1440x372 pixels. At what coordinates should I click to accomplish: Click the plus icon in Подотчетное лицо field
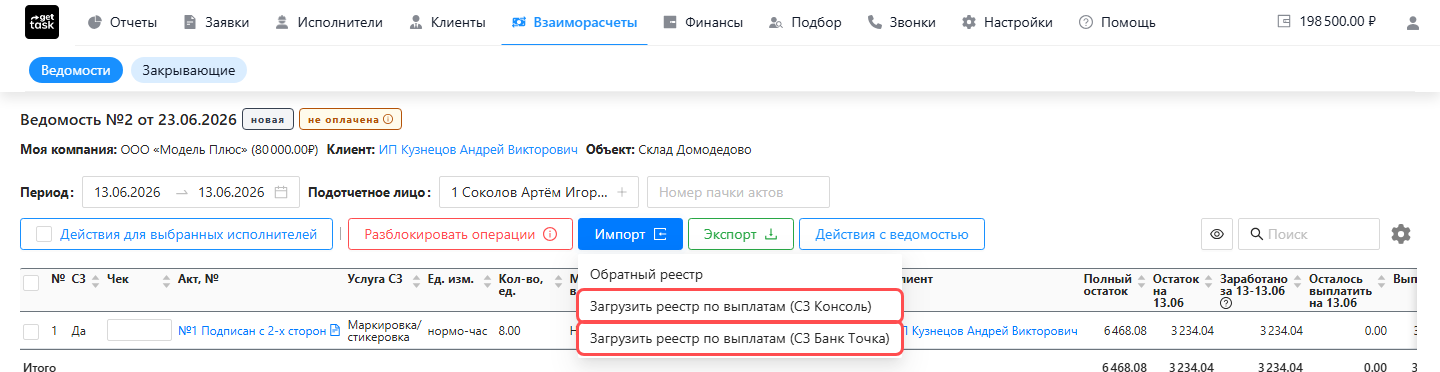coord(621,192)
